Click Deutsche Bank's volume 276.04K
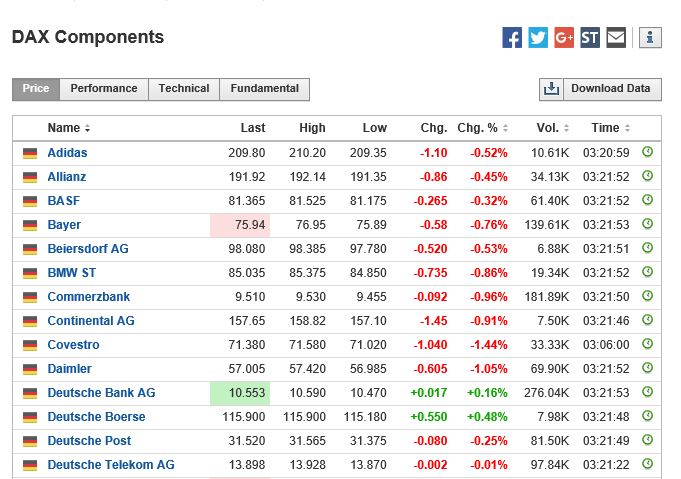 tap(546, 393)
